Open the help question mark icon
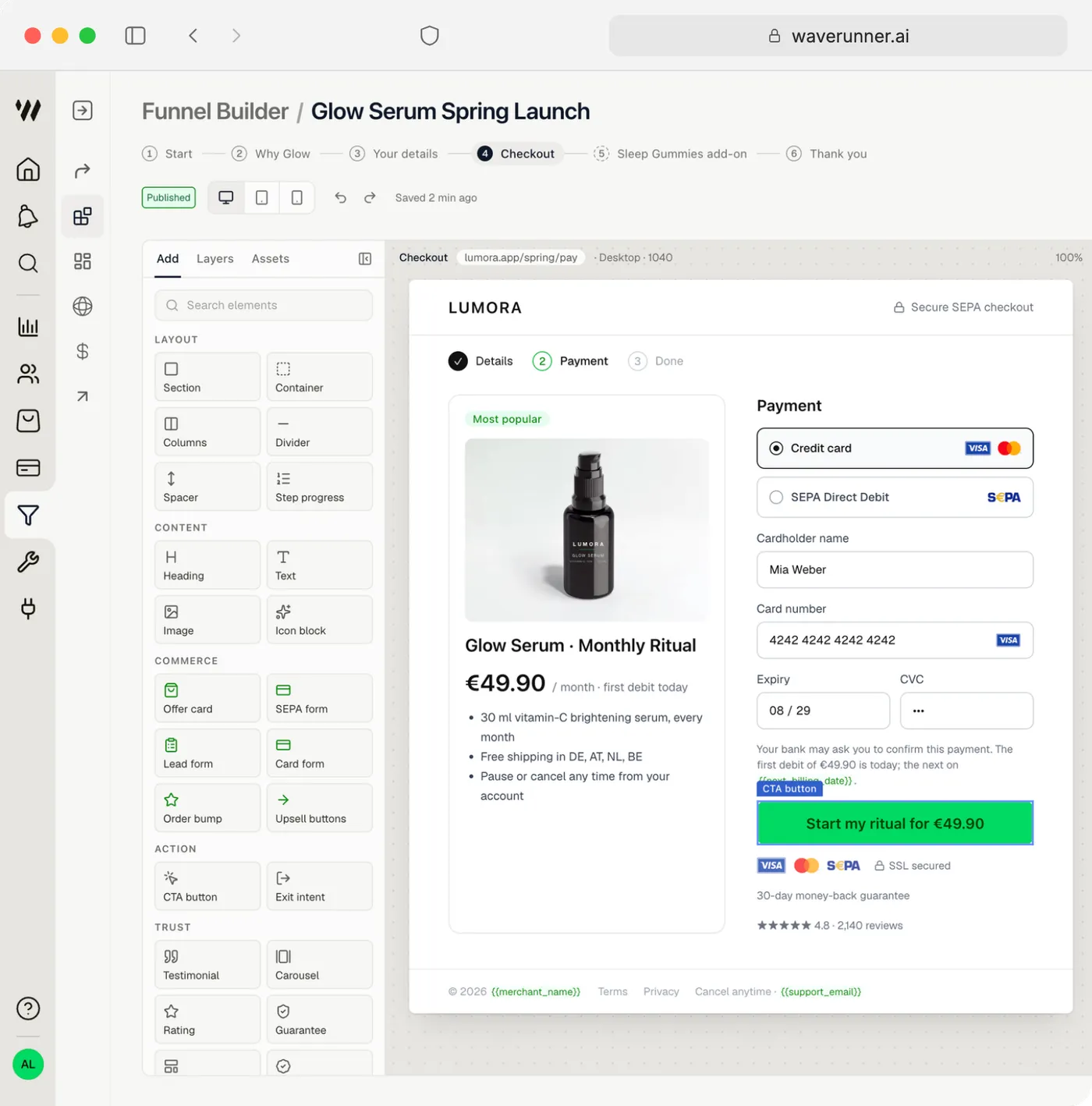 pos(28,1009)
